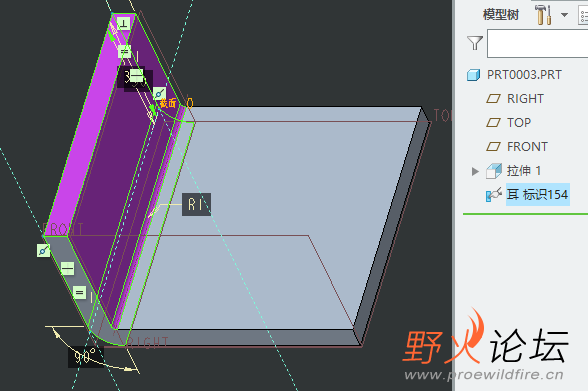Select the 耳 标识154 feature
The width and height of the screenshot is (588, 391).
(537, 195)
